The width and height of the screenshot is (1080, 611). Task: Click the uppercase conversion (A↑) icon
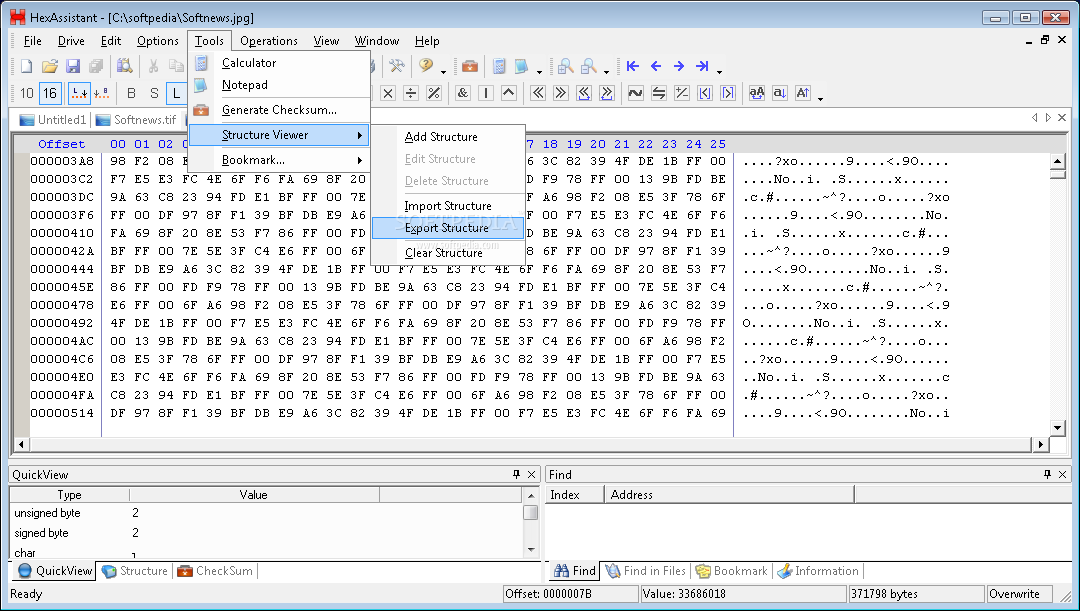tap(803, 93)
